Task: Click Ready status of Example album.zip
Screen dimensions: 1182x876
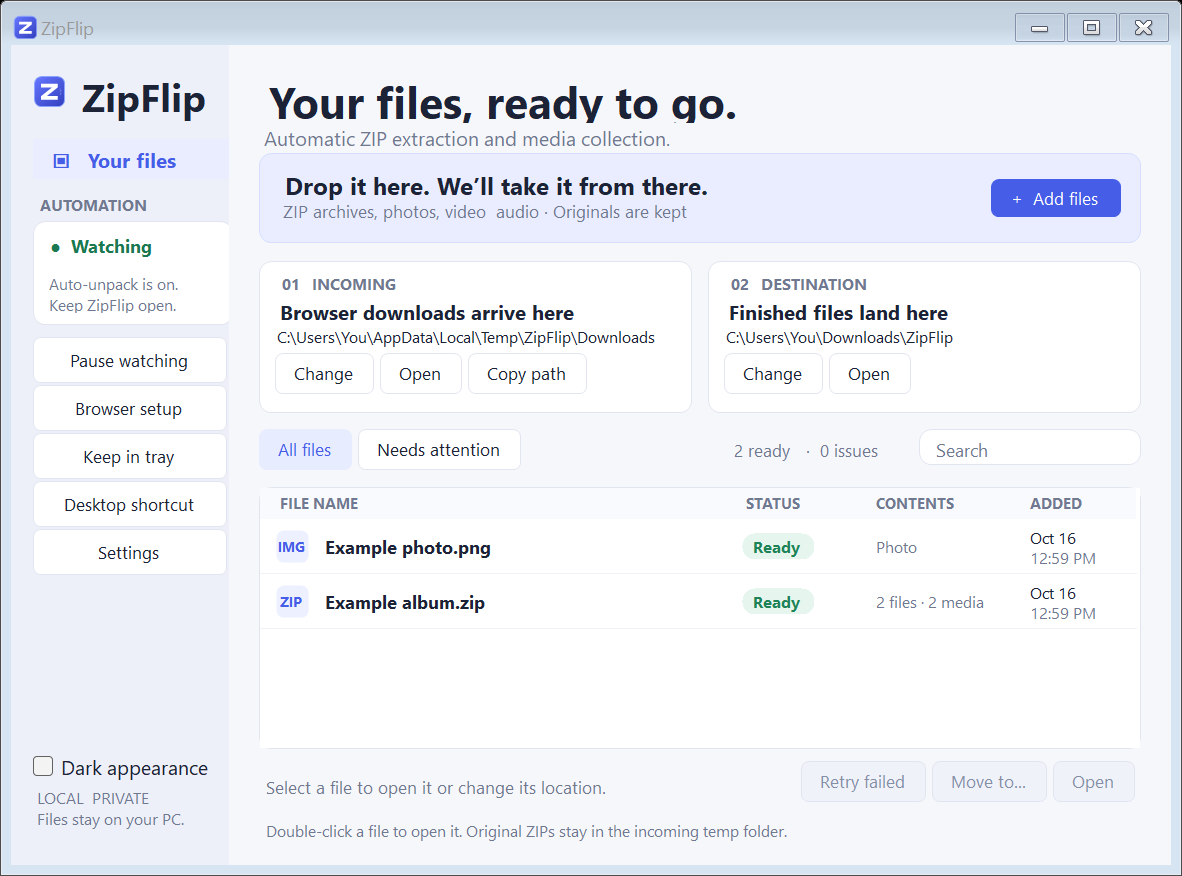Action: pyautogui.click(x=777, y=602)
